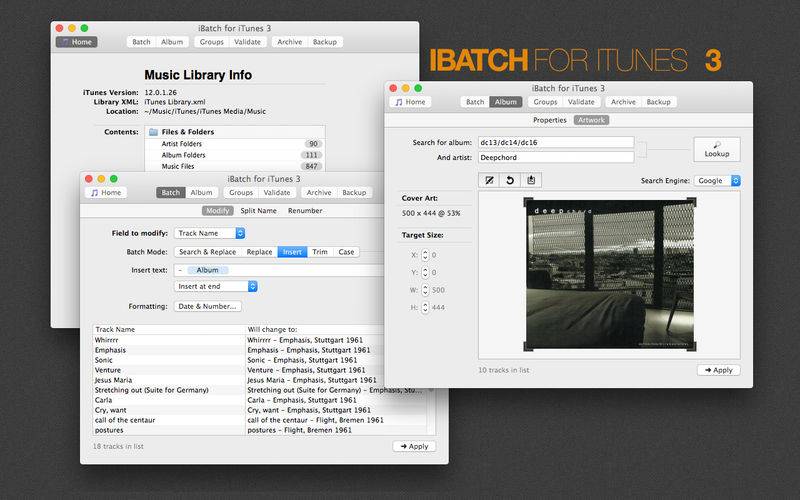Select Case batch mode
800x500 pixels.
click(x=346, y=252)
